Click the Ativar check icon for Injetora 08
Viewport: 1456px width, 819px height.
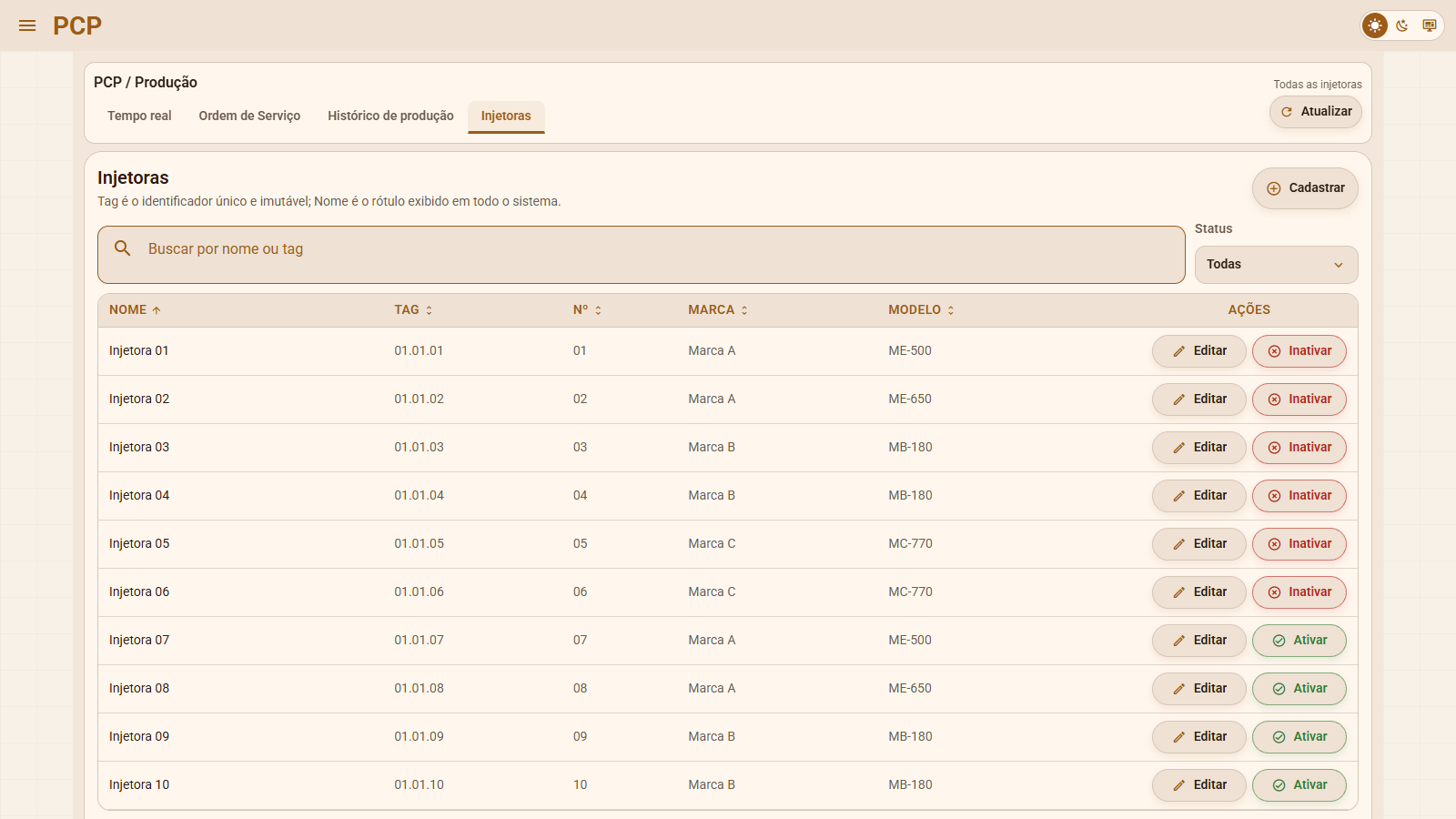(1279, 689)
